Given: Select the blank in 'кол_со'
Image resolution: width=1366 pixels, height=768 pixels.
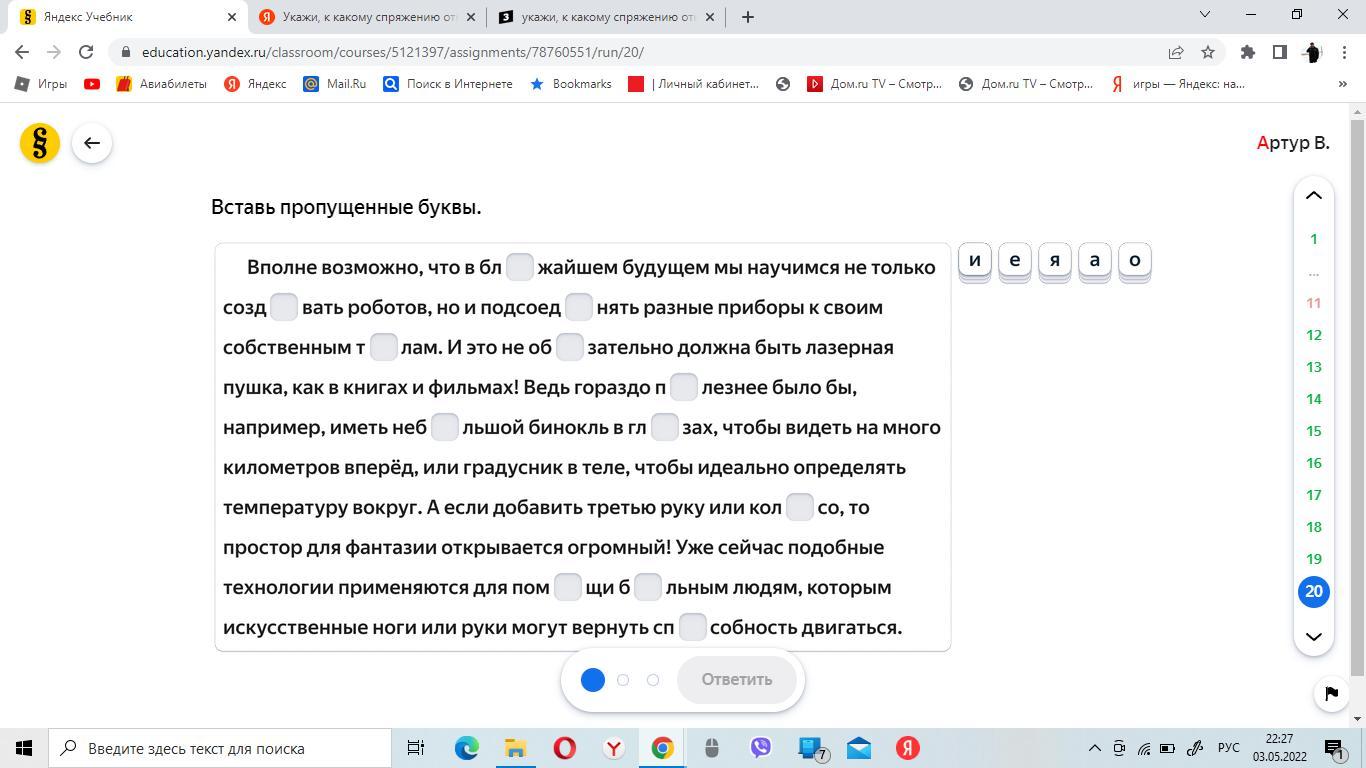Looking at the screenshot, I should click(x=800, y=507).
